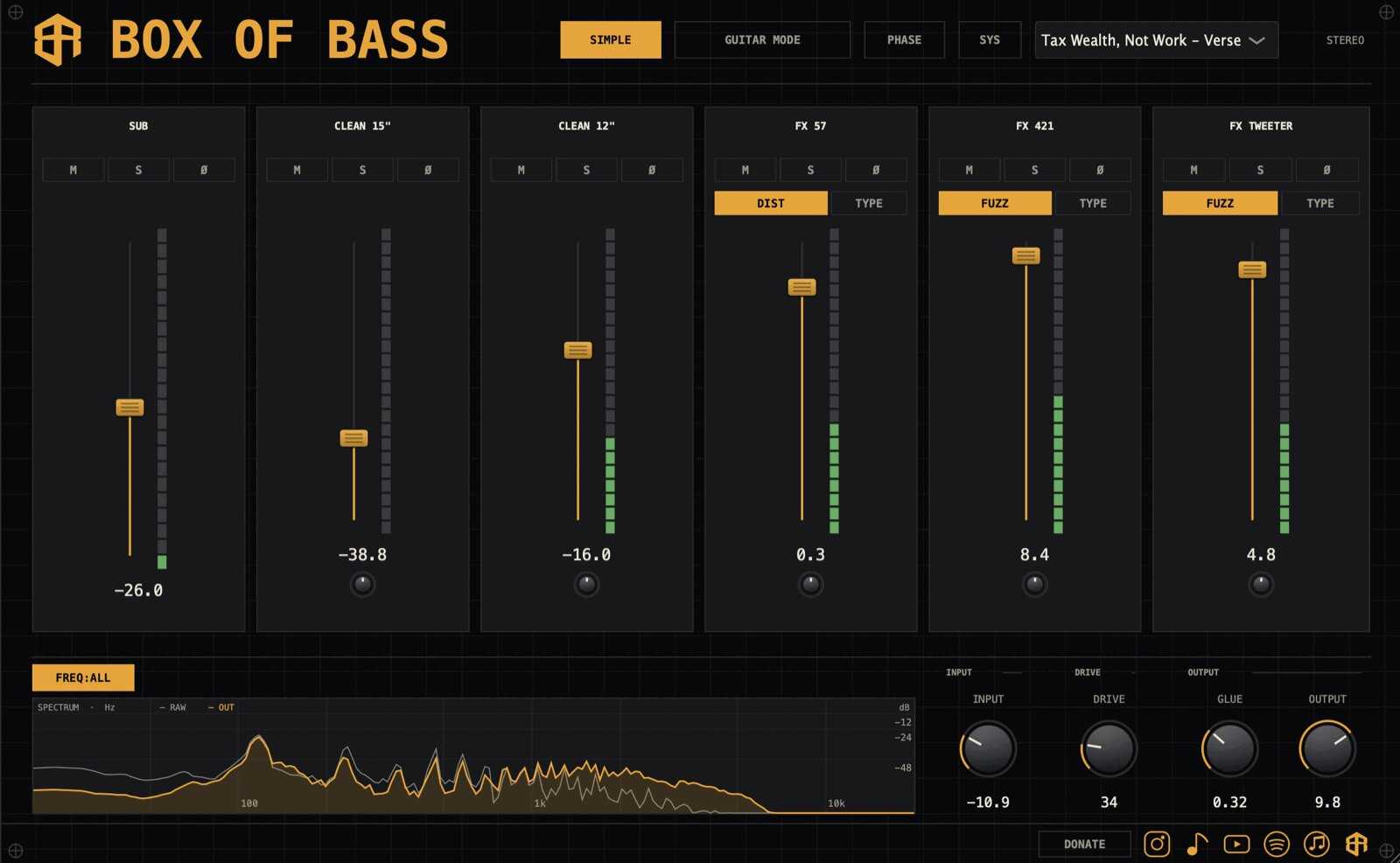This screenshot has width=1400, height=863.
Task: Click the pan knob under FX TWEETER
Action: tap(1261, 584)
